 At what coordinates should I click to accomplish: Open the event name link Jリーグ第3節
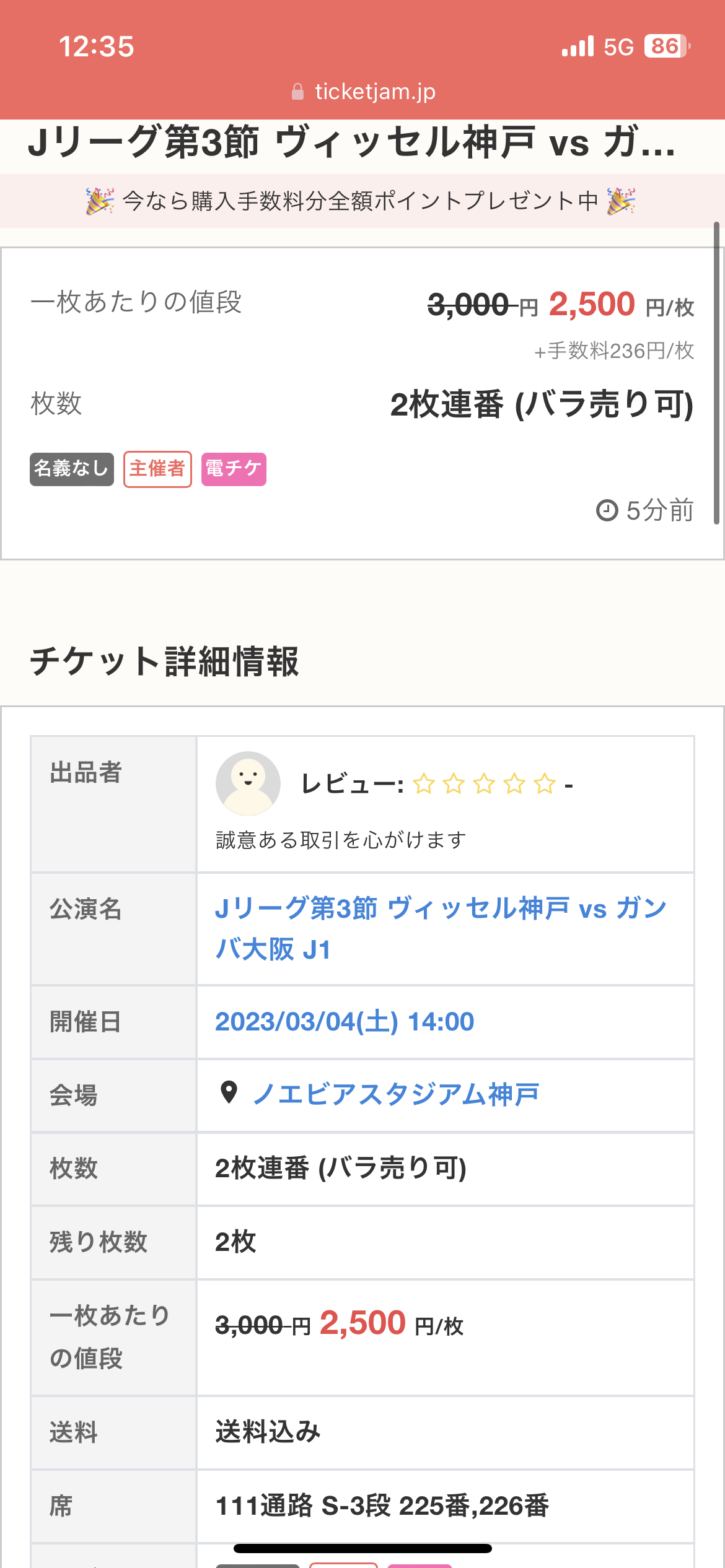click(440, 928)
